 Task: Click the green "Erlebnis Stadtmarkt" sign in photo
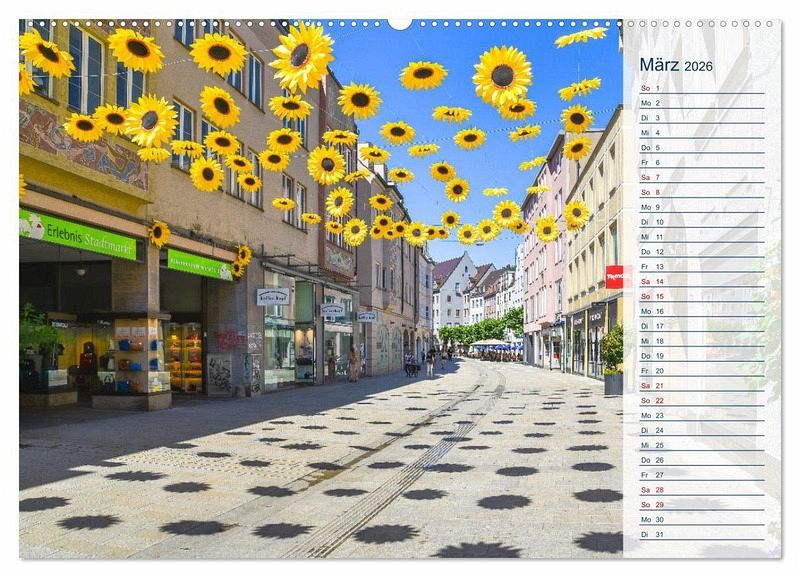pyautogui.click(x=78, y=235)
